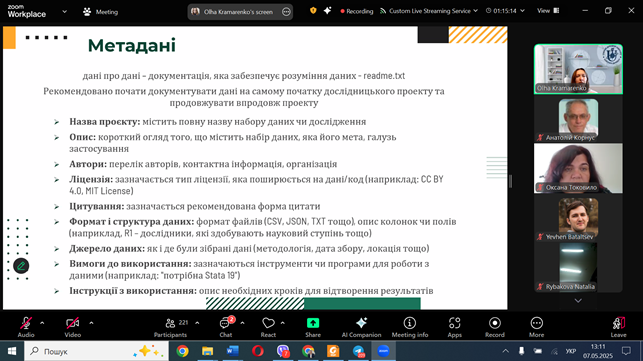This screenshot has height=361, width=643.
Task: Click the green annotation pencil button
Action: tap(21, 266)
